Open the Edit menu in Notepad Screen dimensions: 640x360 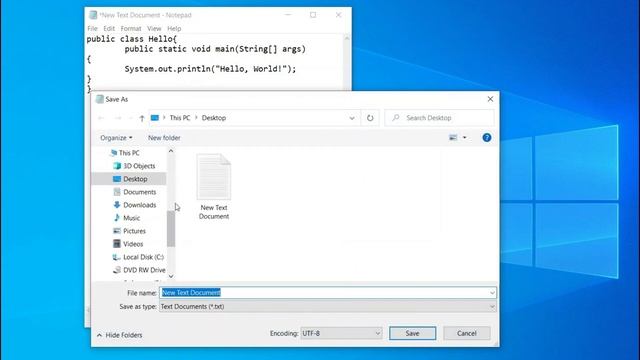click(x=109, y=29)
